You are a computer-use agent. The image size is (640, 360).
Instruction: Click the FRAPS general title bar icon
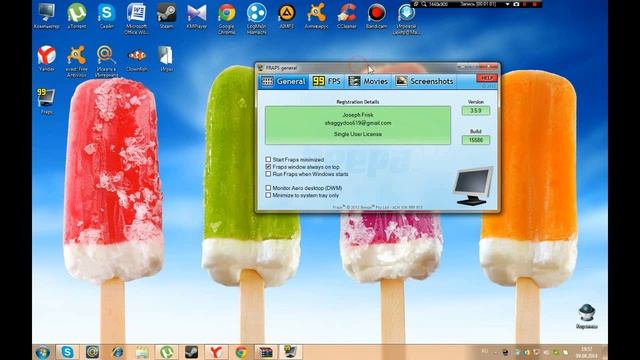260,68
